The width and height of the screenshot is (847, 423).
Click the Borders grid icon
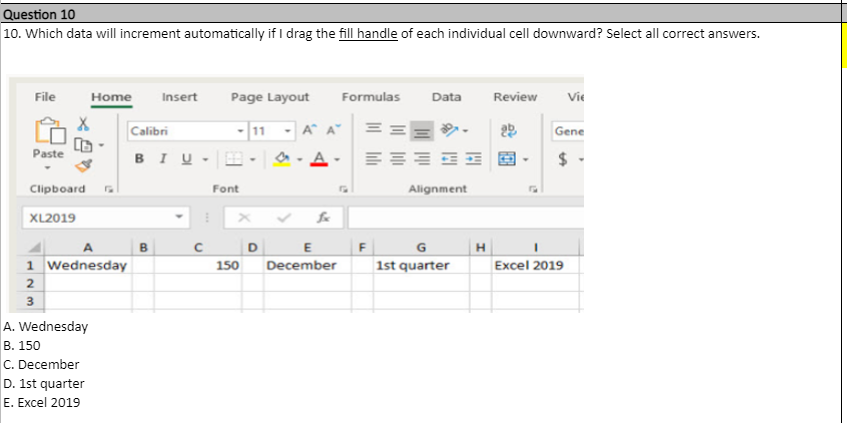[x=233, y=159]
